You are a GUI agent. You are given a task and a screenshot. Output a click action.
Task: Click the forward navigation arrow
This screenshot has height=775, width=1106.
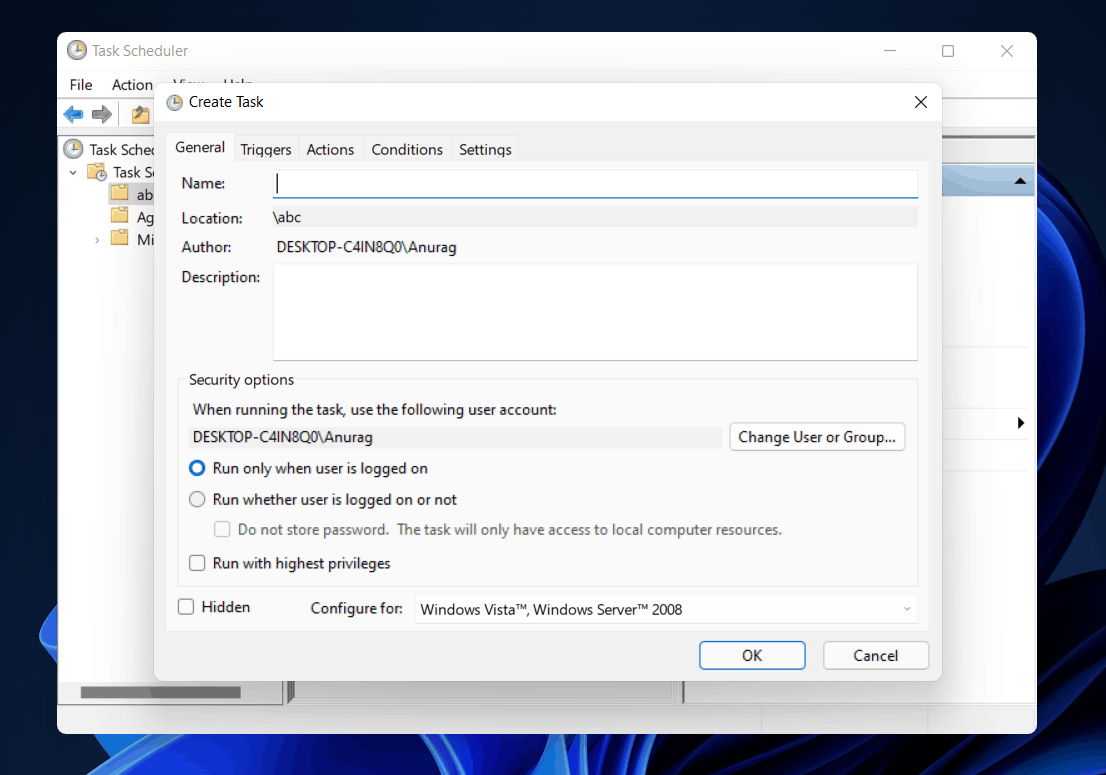point(100,112)
